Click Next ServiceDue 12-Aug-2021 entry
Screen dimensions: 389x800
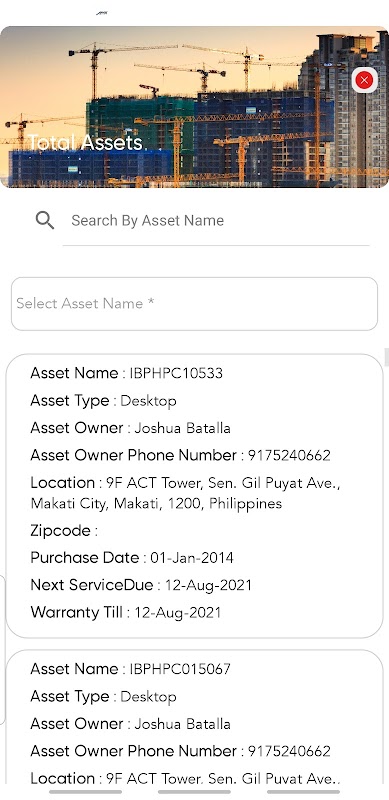coord(141,585)
